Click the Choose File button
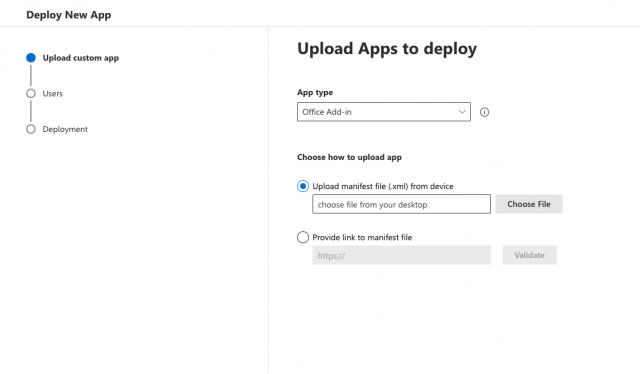The image size is (640, 374). coord(529,204)
